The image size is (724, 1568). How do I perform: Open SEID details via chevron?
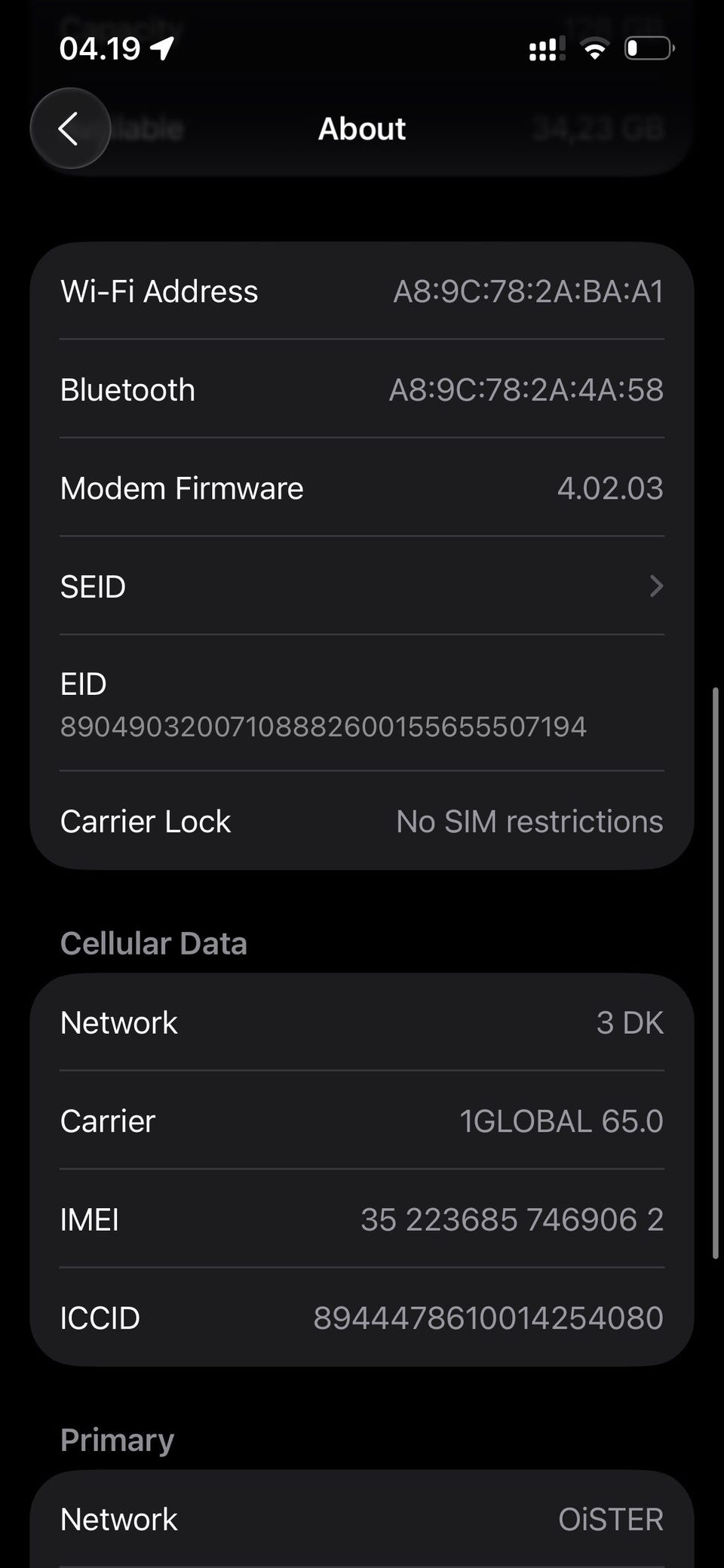[656, 586]
